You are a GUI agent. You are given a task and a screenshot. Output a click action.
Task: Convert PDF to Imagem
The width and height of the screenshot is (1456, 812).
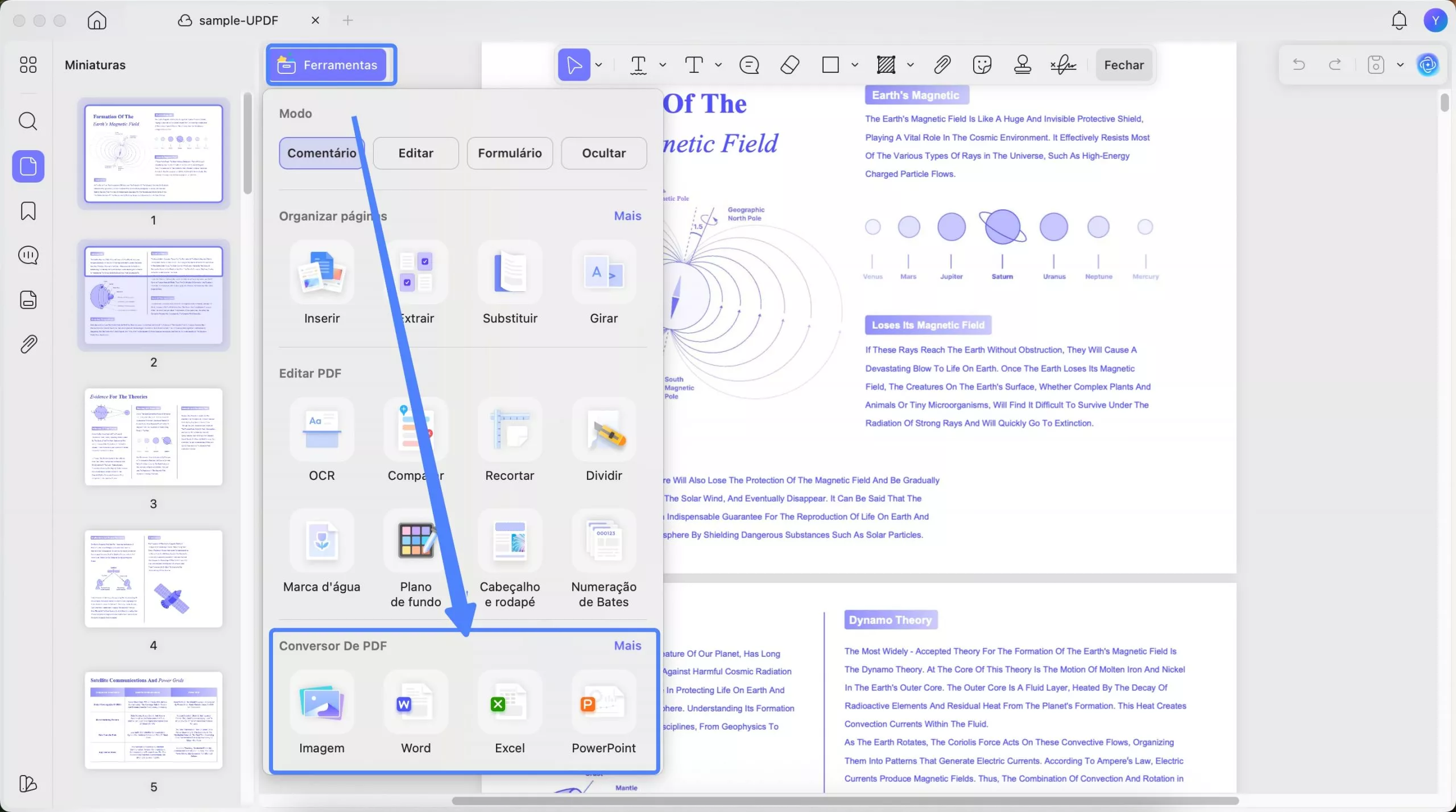(322, 713)
